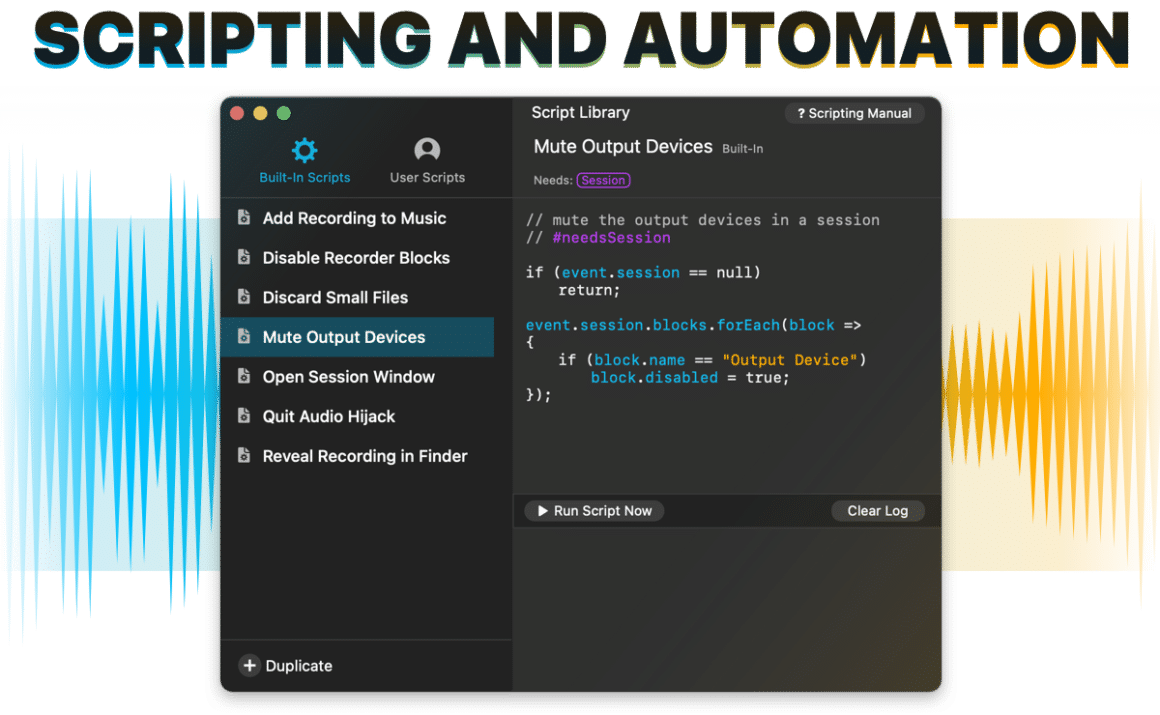Click the yellow minimize window button
The image size is (1160, 715).
tap(260, 114)
